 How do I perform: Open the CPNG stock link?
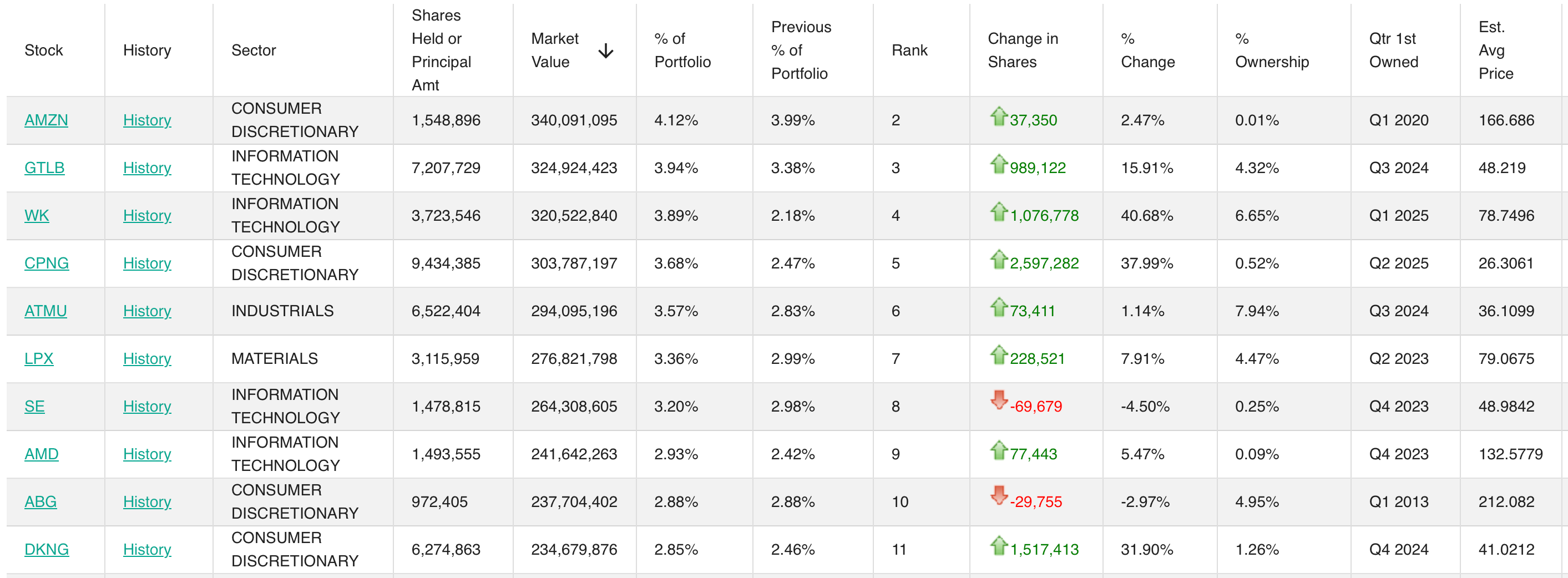pos(46,263)
